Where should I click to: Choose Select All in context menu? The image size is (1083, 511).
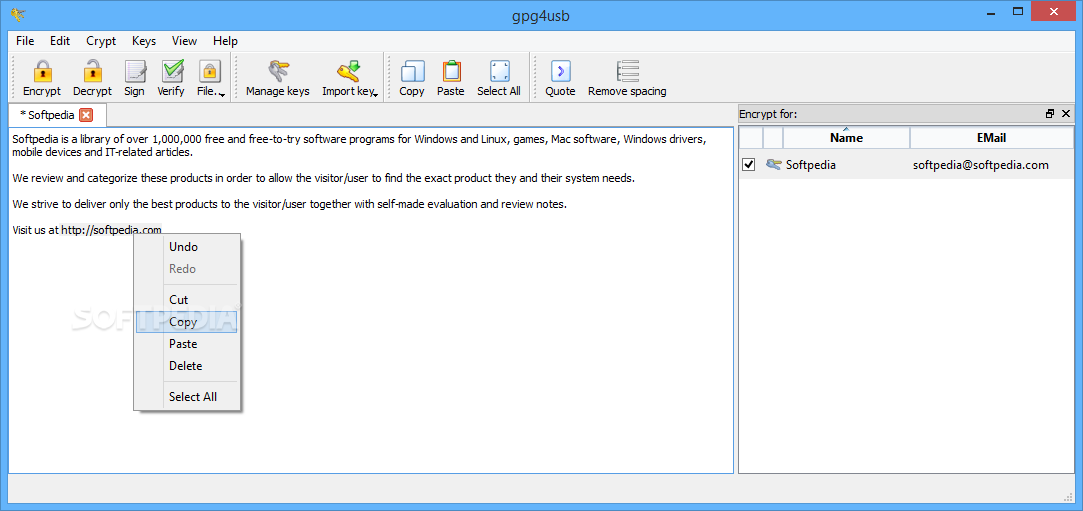point(186,397)
